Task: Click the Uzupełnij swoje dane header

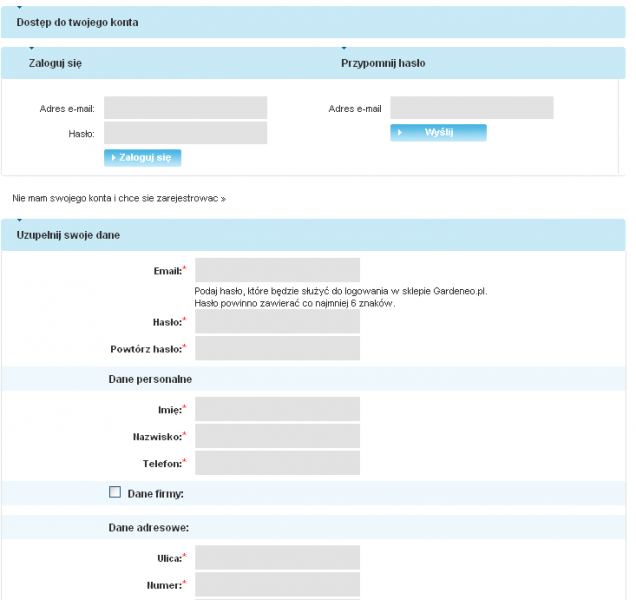Action: point(70,234)
